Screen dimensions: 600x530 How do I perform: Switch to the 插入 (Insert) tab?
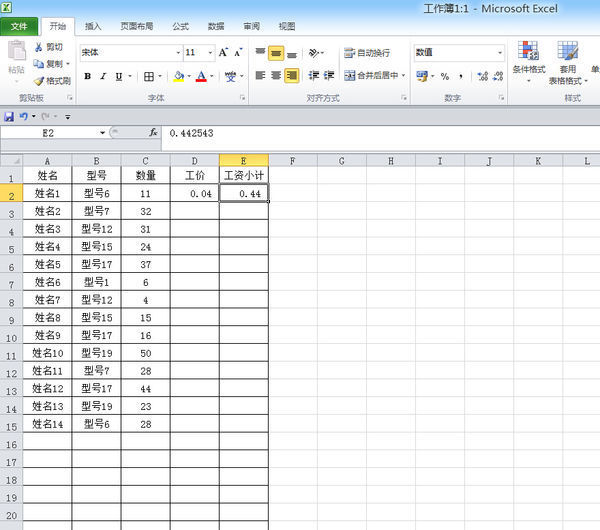coord(93,26)
